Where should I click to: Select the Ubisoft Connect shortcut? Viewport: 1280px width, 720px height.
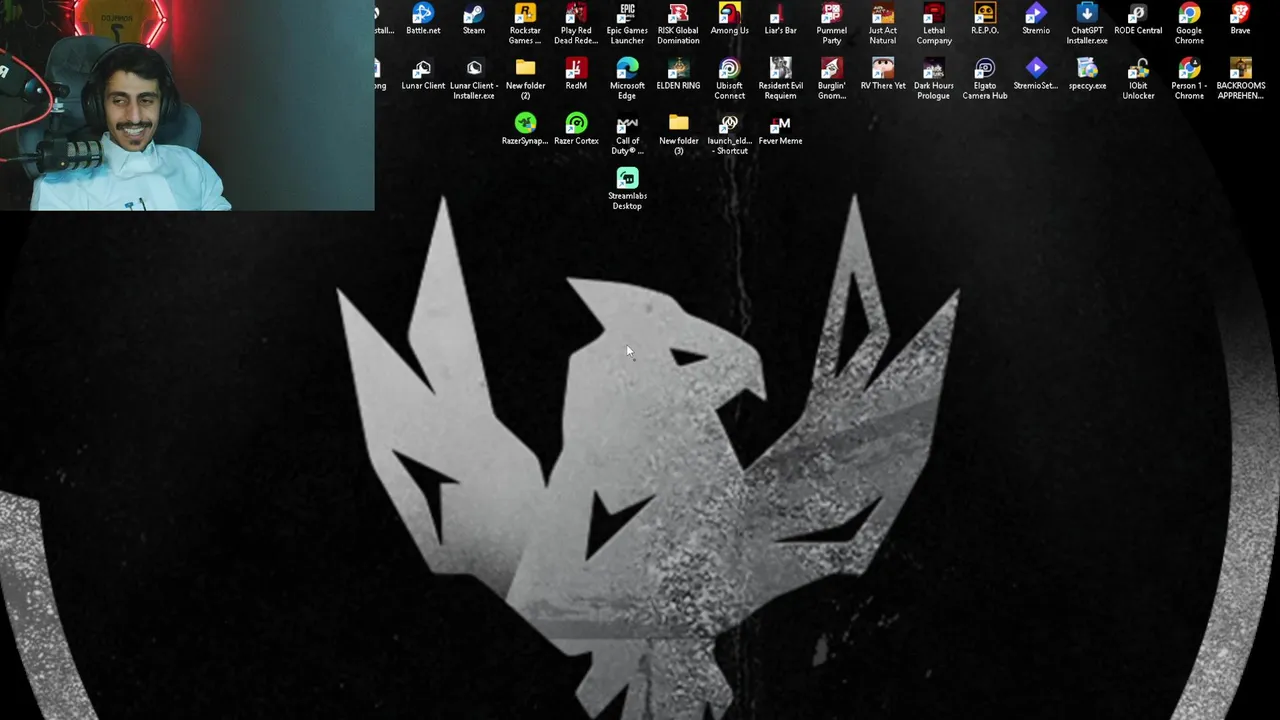[x=729, y=79]
